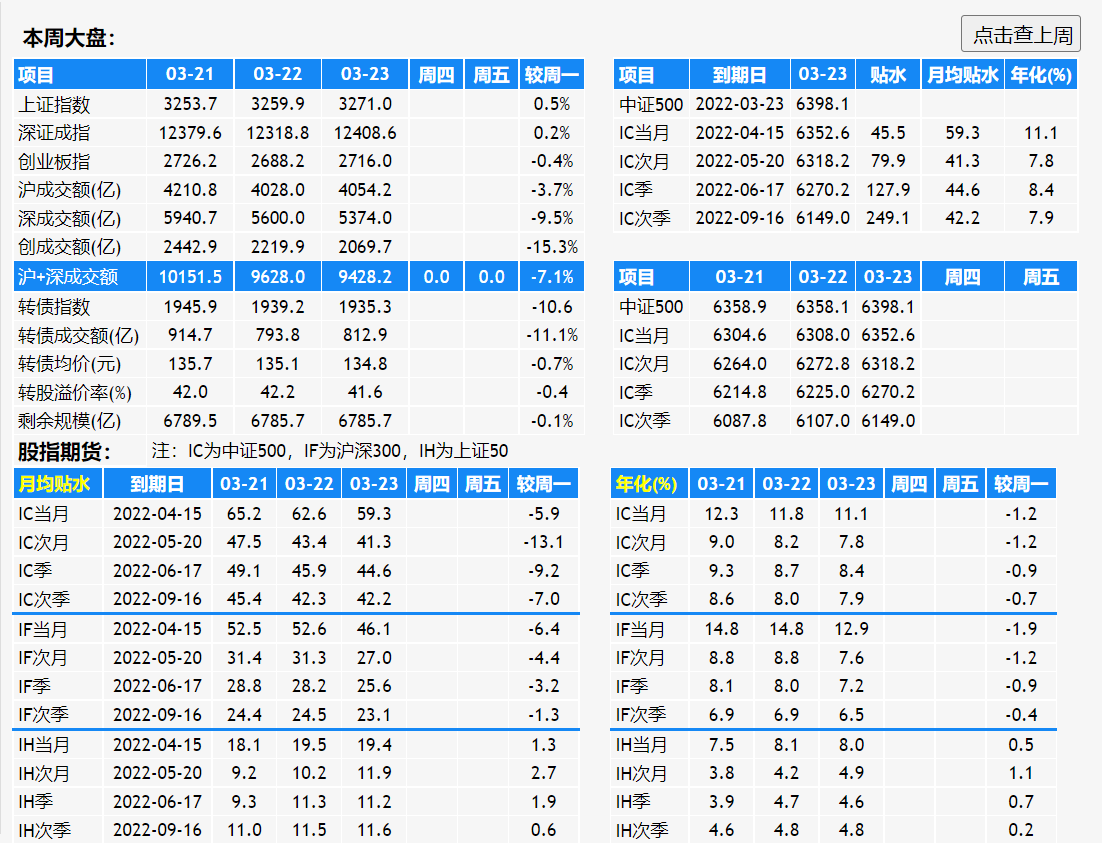Click the 深成交额(亿) row label
The image size is (1102, 843).
pyautogui.click(x=70, y=219)
